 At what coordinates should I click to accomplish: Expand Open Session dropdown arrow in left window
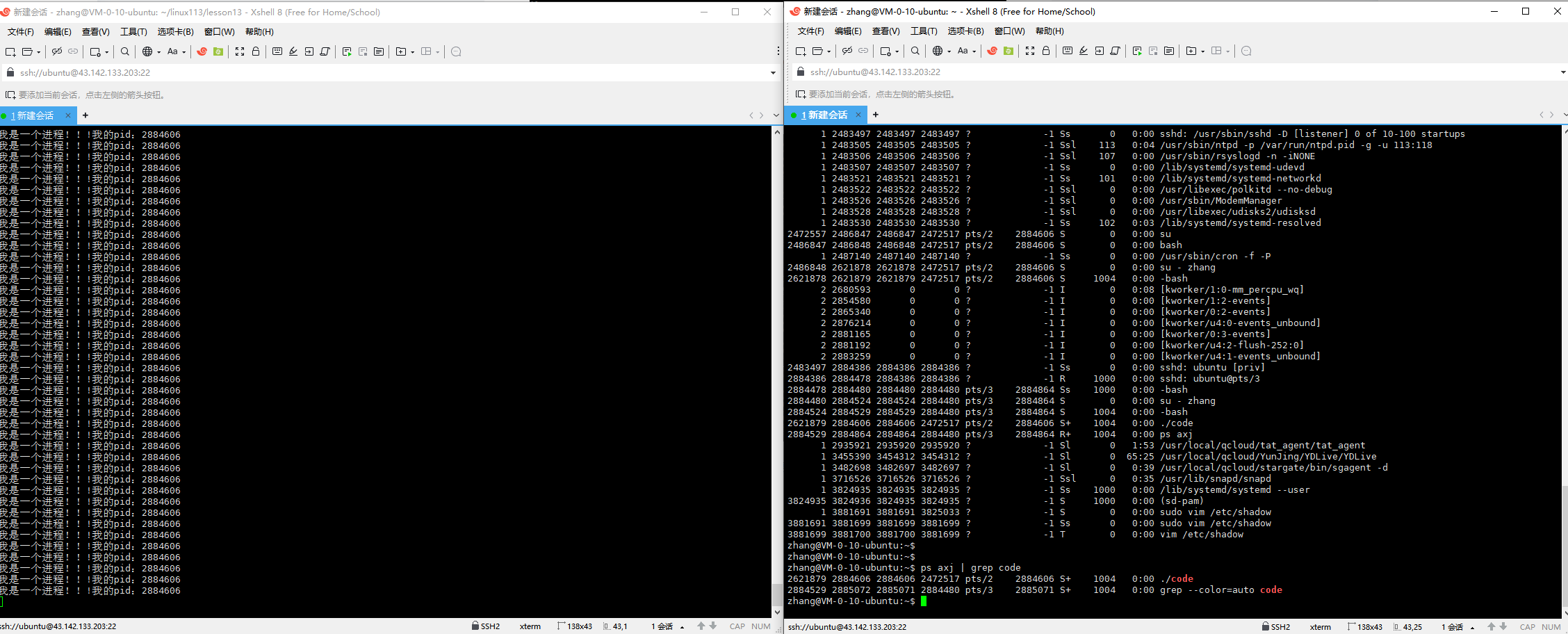click(39, 52)
